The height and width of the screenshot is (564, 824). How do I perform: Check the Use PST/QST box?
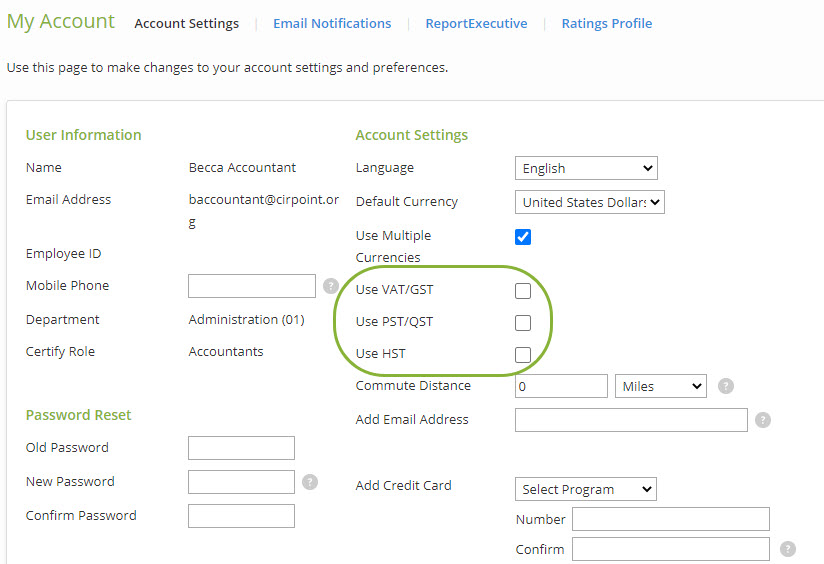(x=523, y=323)
